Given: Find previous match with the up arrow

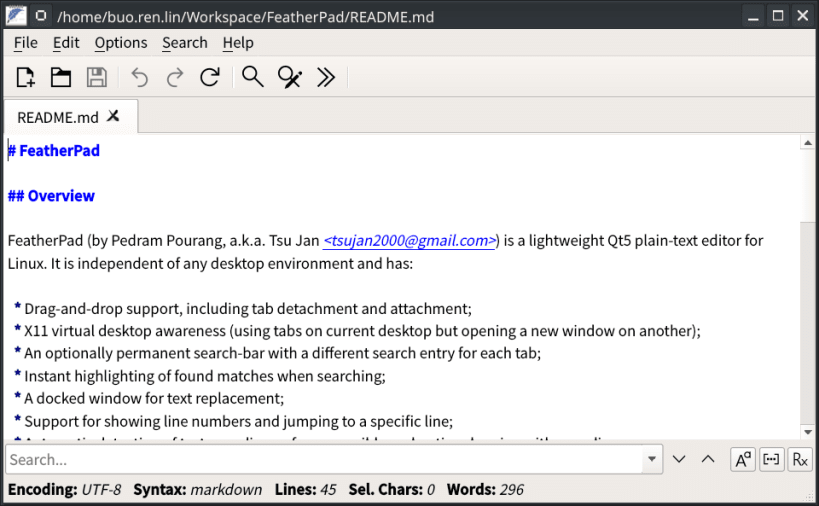Looking at the screenshot, I should coord(708,460).
